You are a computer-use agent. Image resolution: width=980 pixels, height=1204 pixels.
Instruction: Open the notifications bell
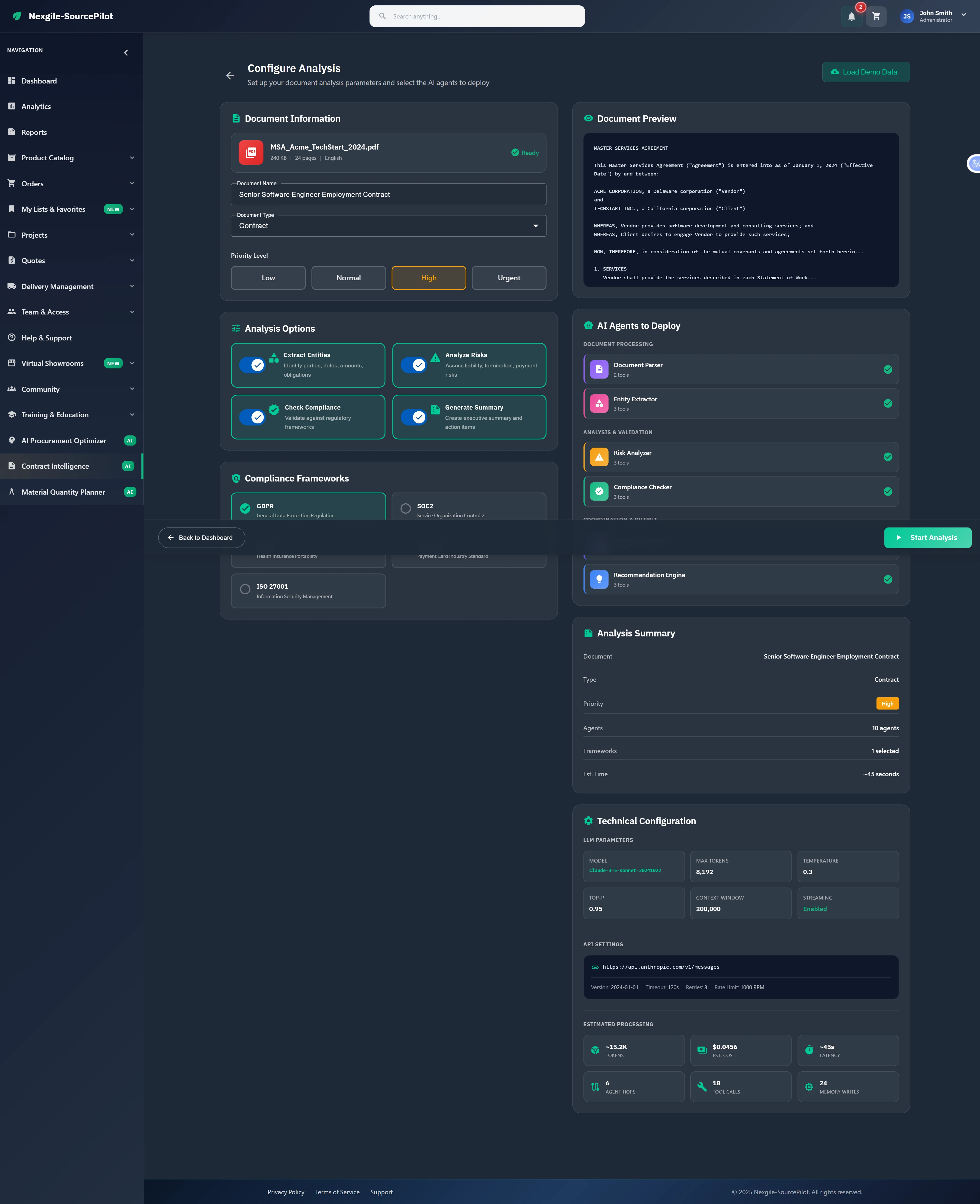[x=851, y=16]
